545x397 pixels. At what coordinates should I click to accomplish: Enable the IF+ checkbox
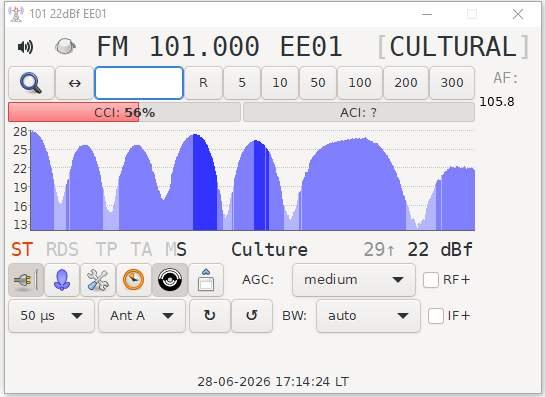pos(436,316)
